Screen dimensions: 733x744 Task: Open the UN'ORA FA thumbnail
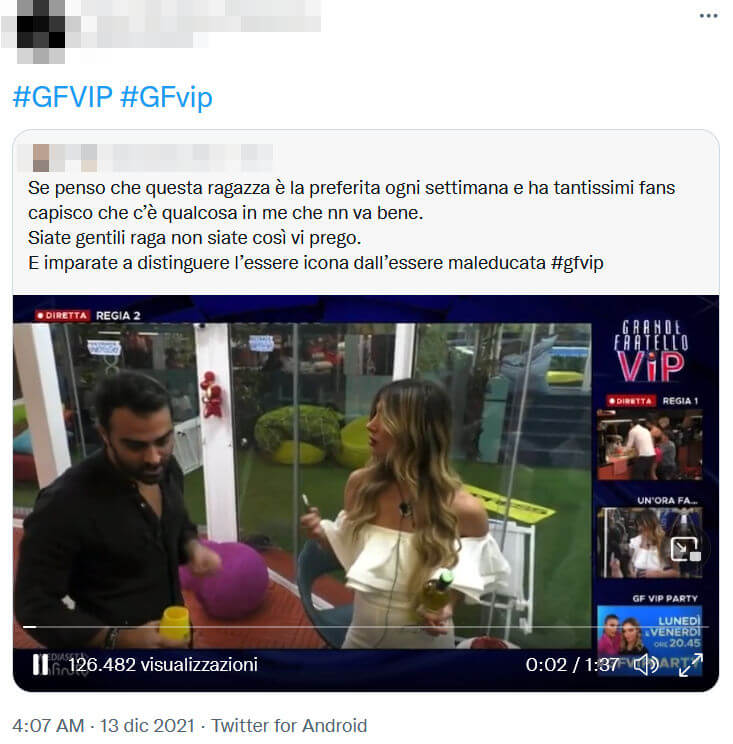click(649, 542)
